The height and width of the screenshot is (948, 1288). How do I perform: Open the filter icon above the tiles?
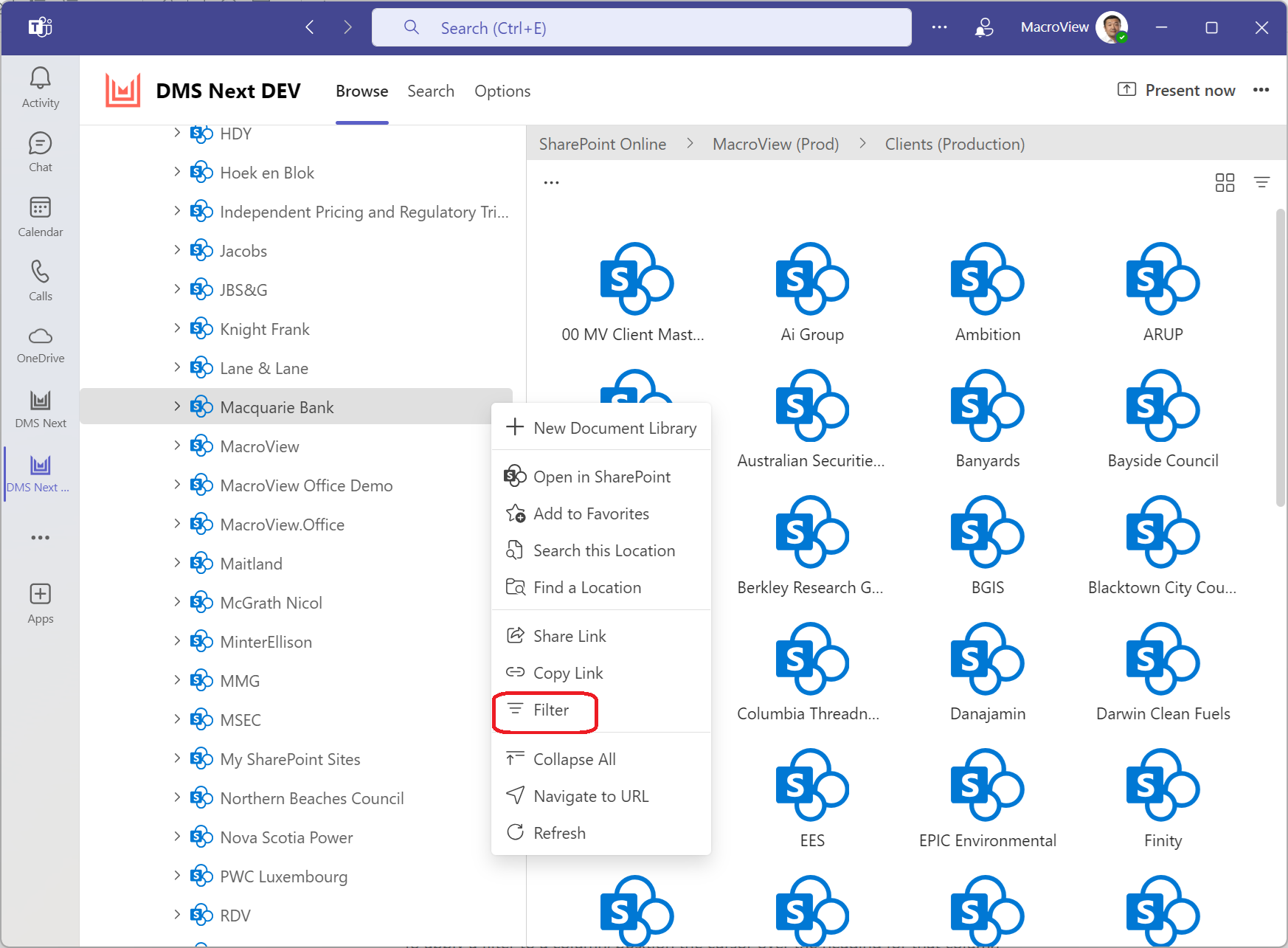coord(1262,182)
